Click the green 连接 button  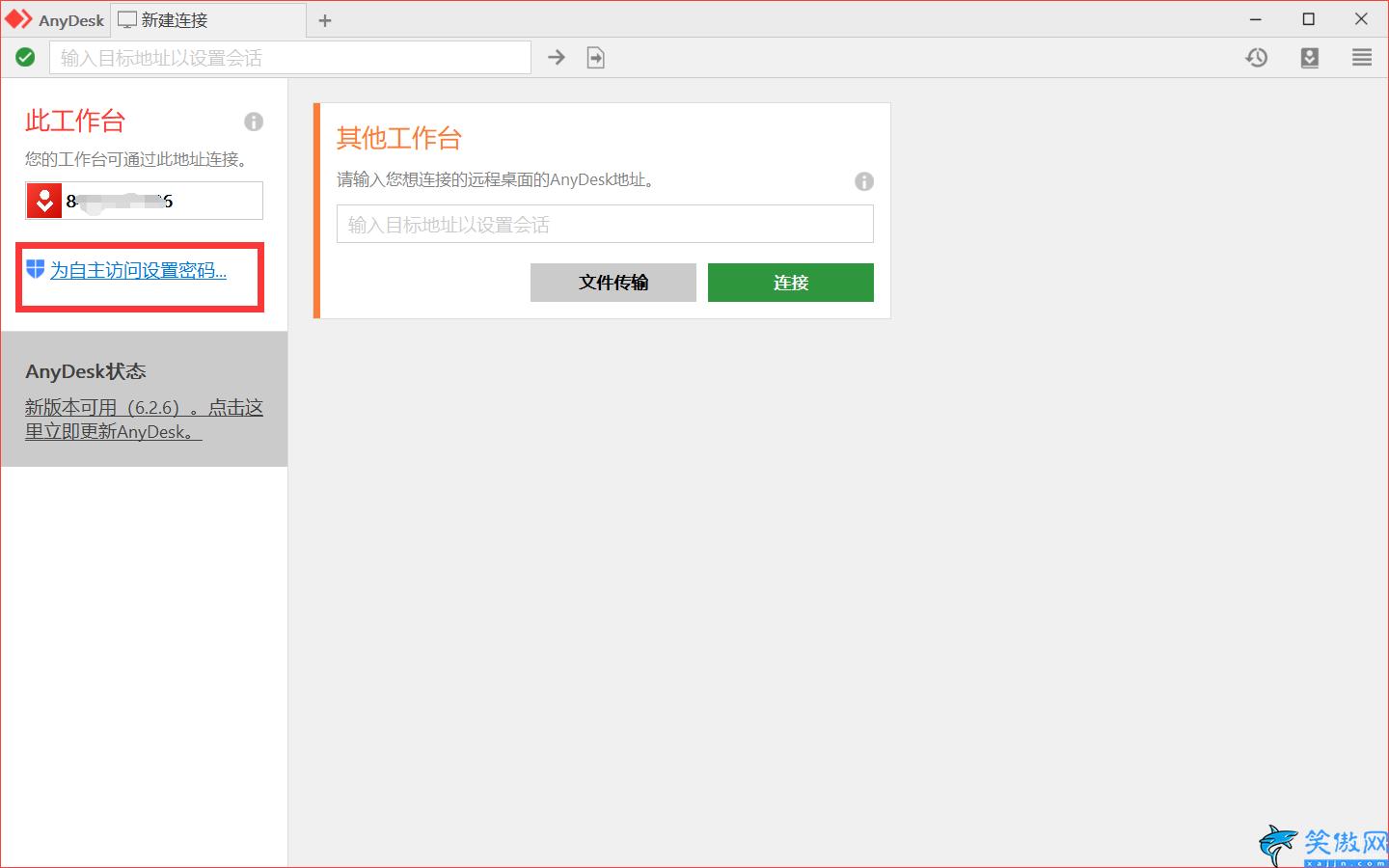tap(791, 283)
